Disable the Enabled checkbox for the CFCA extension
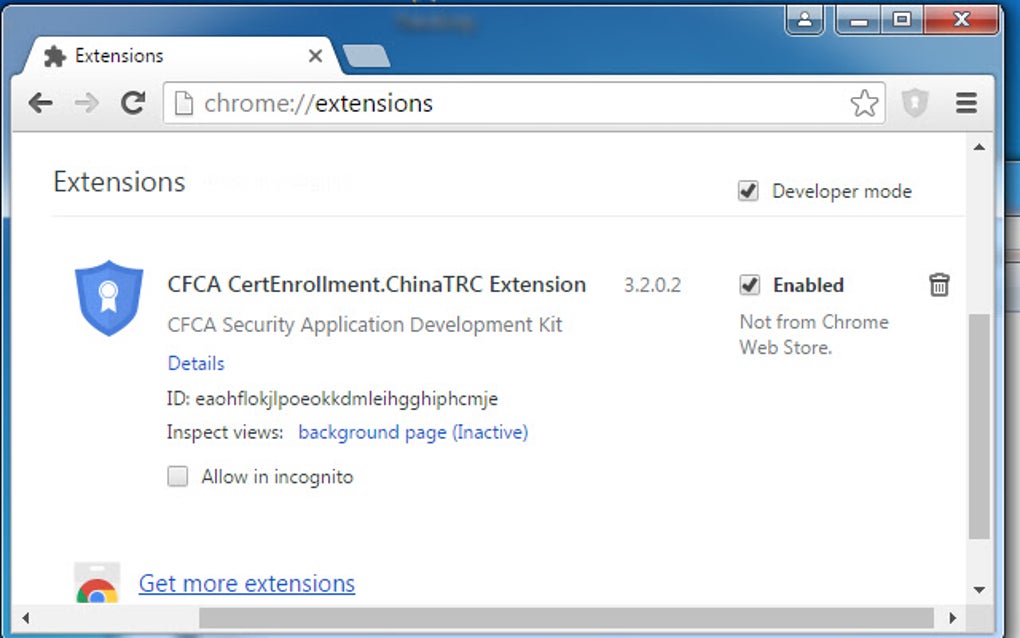Viewport: 1020px width, 638px height. 751,285
